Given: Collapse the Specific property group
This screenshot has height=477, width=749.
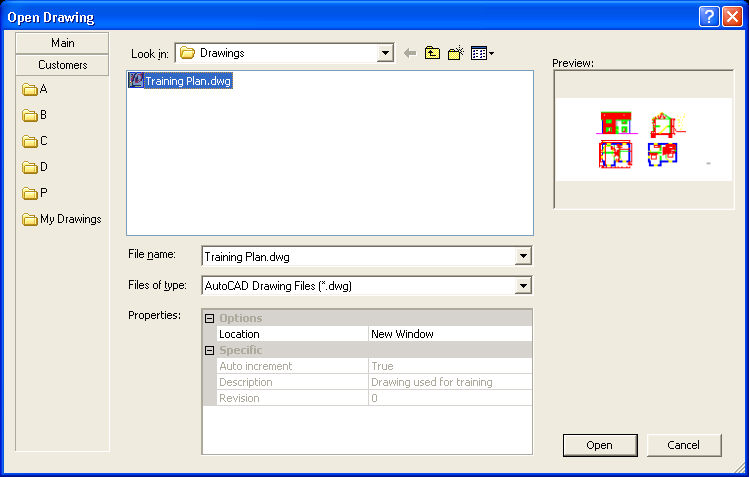Looking at the screenshot, I should click(x=209, y=350).
